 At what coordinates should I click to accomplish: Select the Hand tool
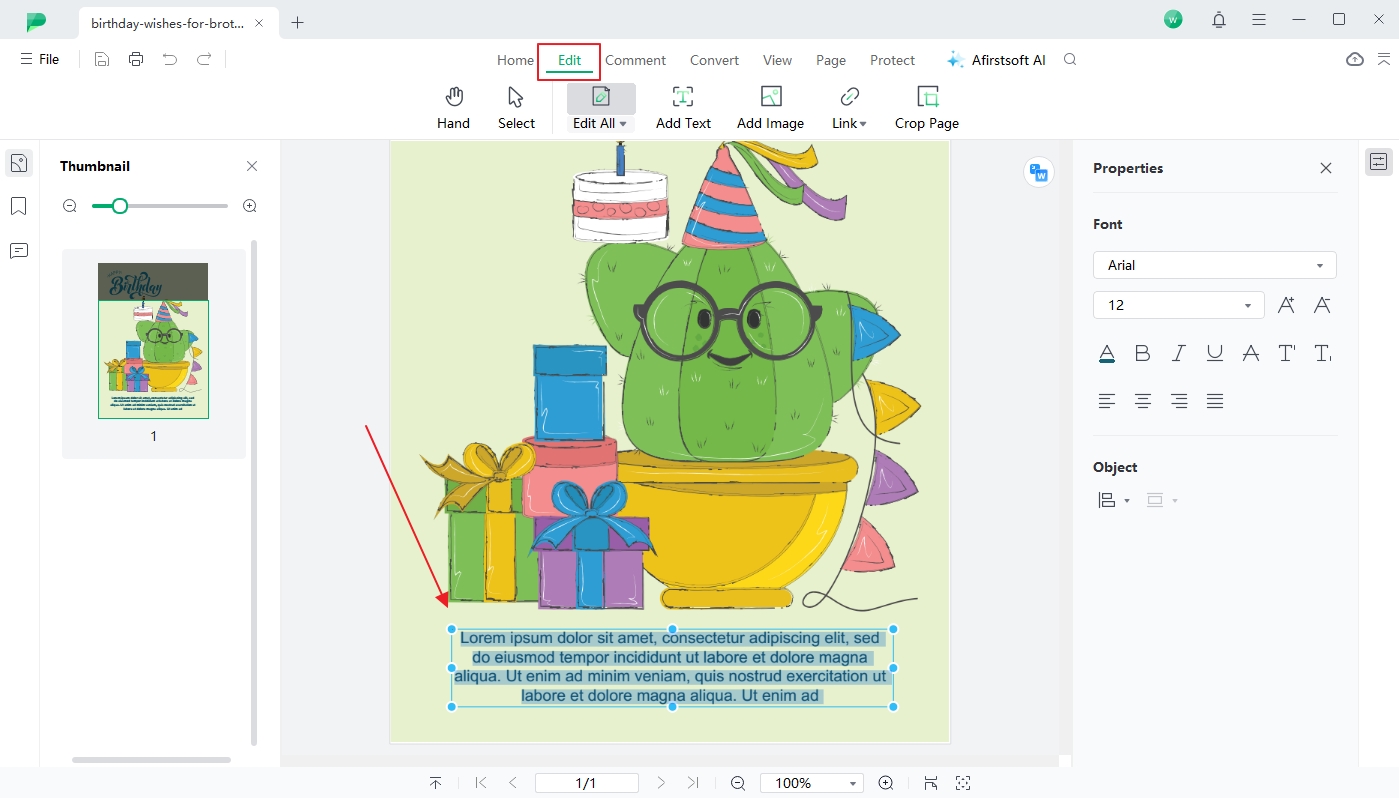click(x=453, y=108)
